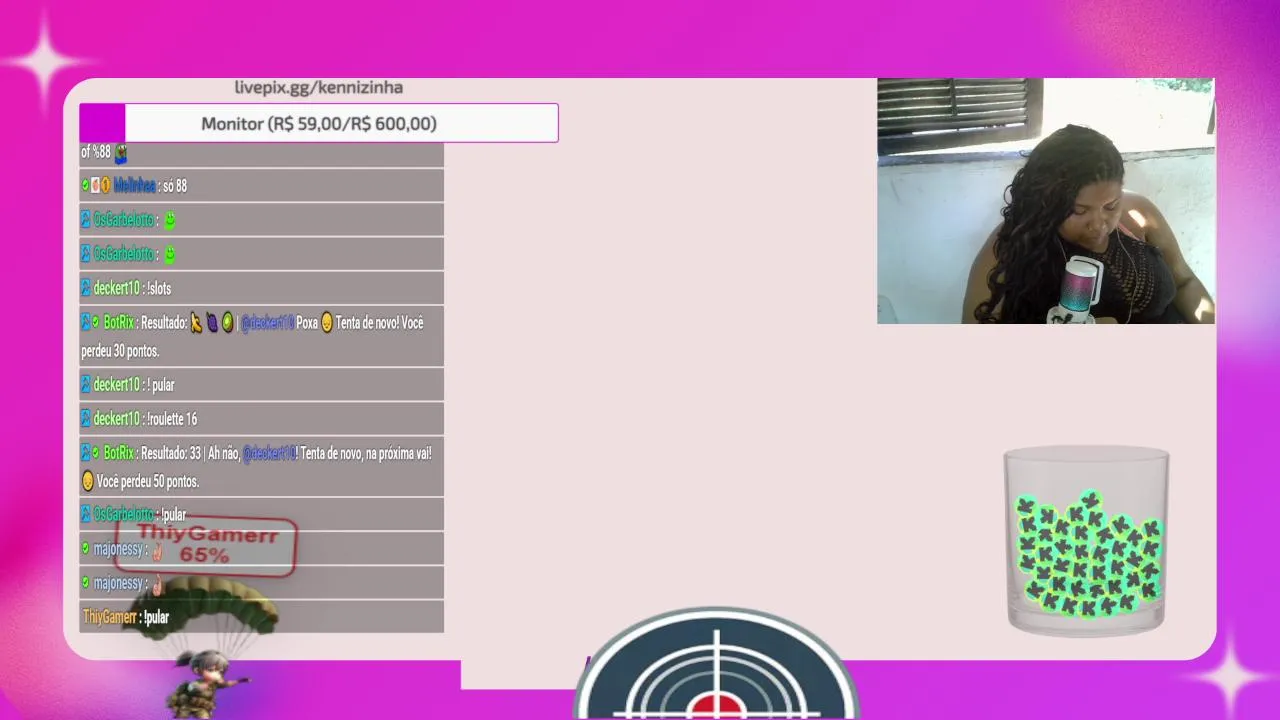The height and width of the screenshot is (720, 1280).
Task: Click the livepix.gg/kennizinha donation link text
Action: tap(318, 87)
